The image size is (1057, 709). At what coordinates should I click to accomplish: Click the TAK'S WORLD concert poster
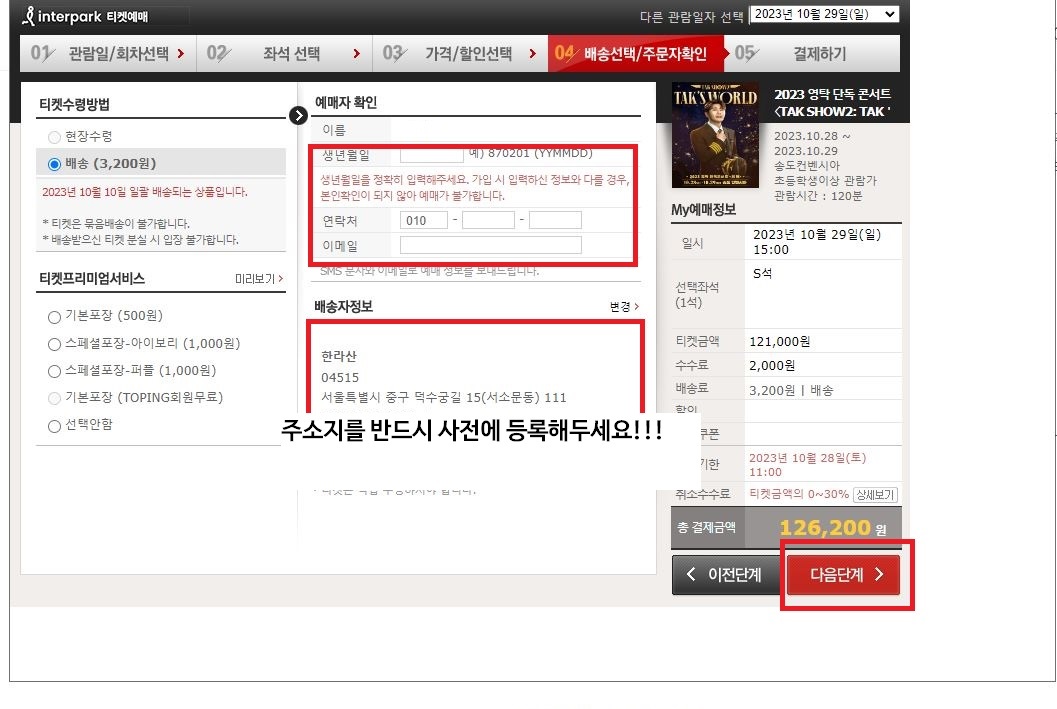(715, 135)
